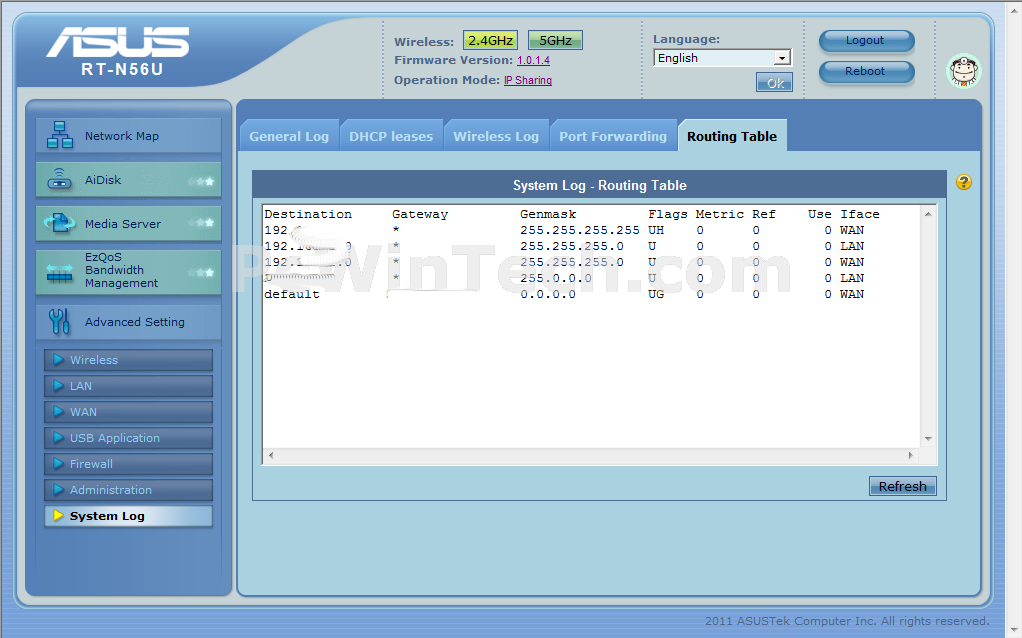Click scroll down arrow of routing table
Screen dimensions: 1022x638
pyautogui.click(x=928, y=439)
